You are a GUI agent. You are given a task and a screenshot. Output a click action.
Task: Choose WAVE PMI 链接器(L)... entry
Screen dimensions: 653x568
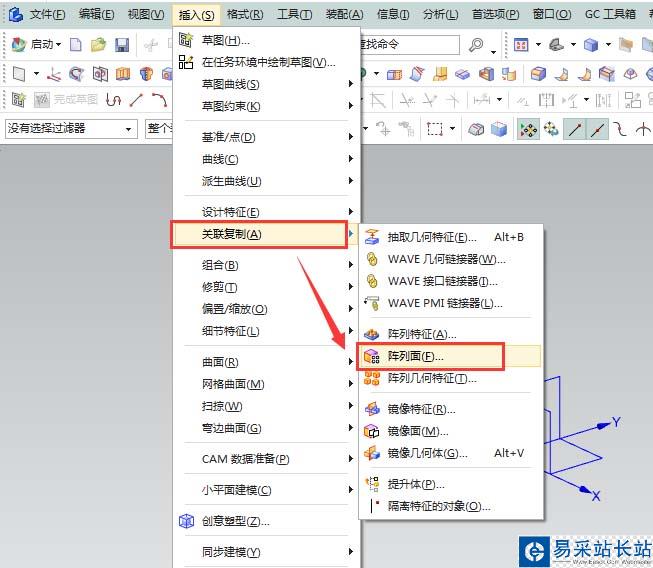pyautogui.click(x=451, y=304)
